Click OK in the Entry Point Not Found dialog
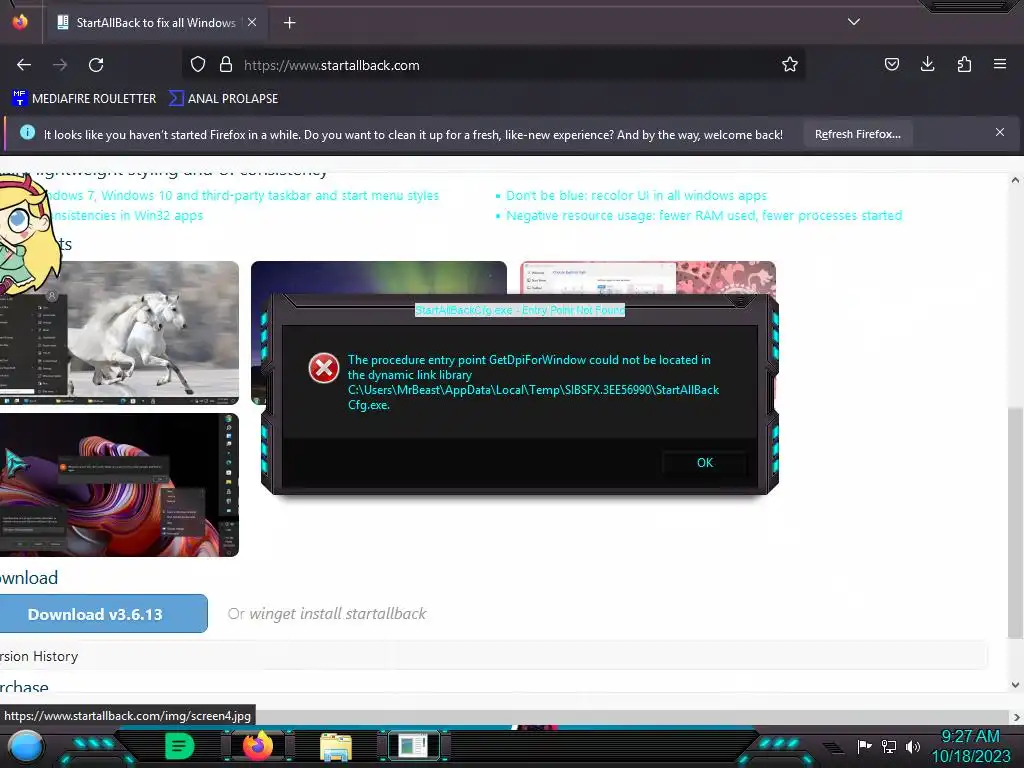This screenshot has height=768, width=1024. tap(705, 463)
